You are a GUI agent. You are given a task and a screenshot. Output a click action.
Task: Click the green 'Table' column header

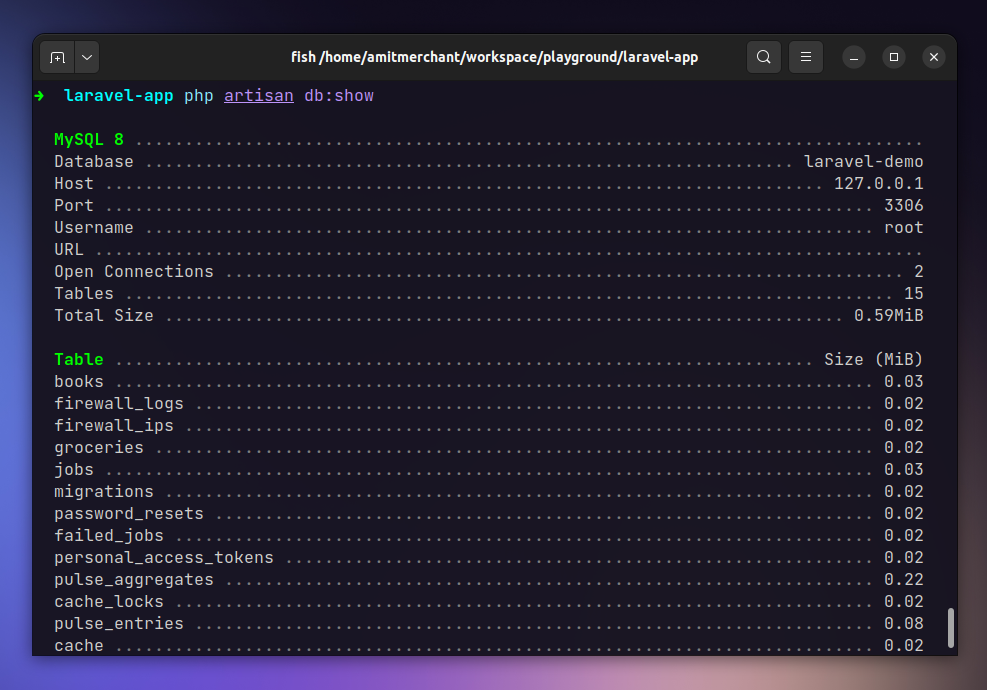(x=79, y=359)
